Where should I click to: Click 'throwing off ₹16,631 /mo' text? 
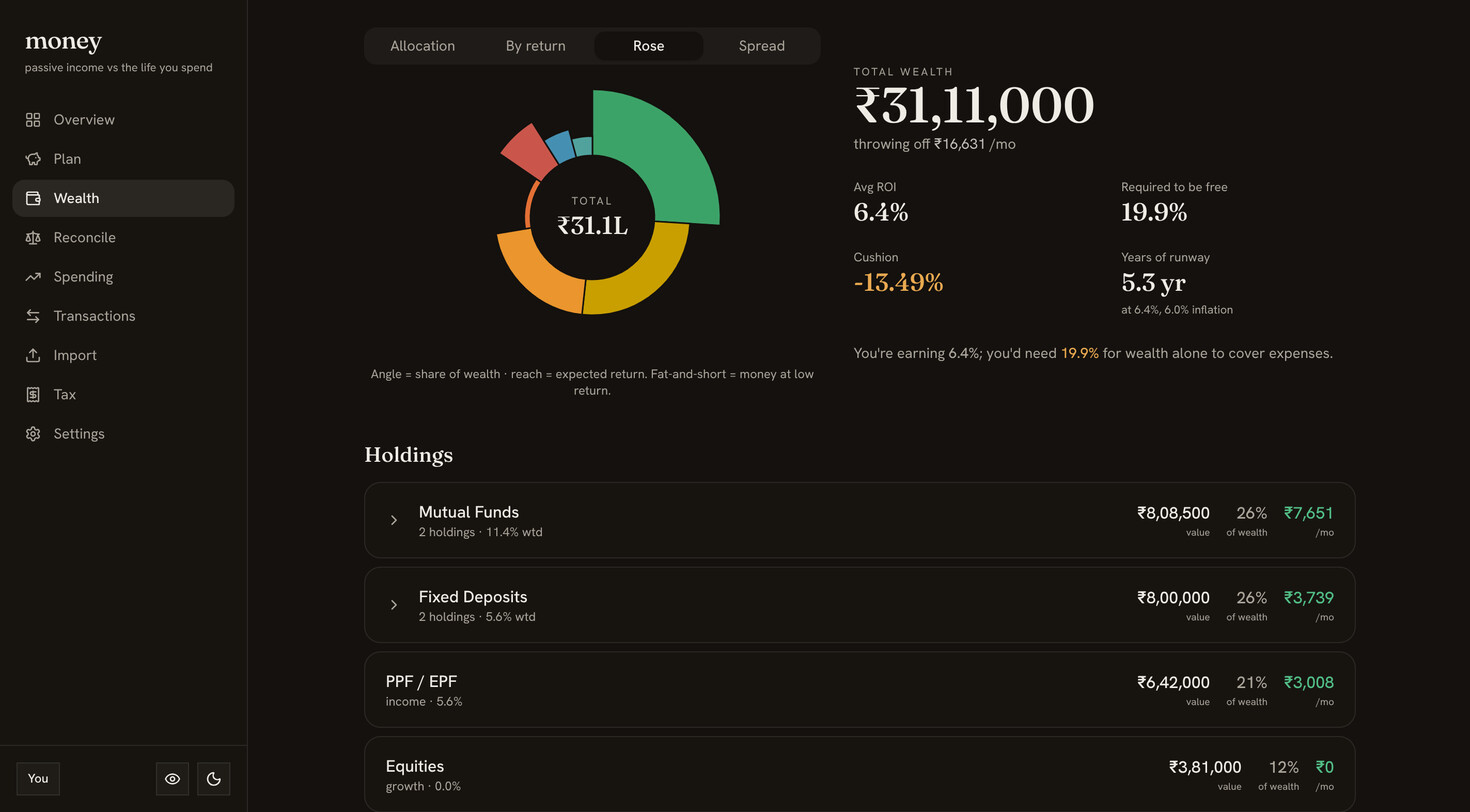pyautogui.click(x=935, y=144)
